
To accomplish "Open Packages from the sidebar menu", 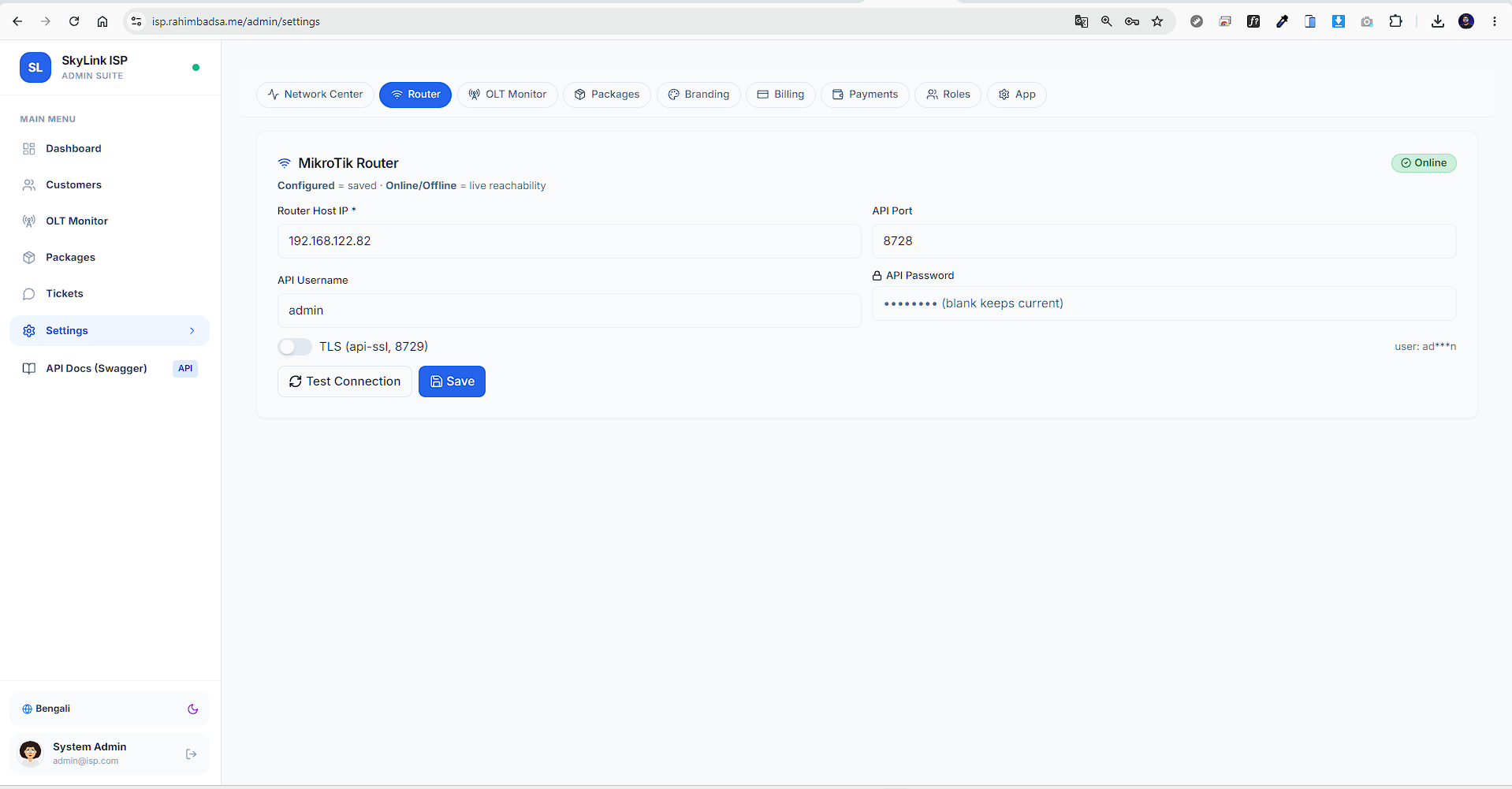I will pos(110,258).
